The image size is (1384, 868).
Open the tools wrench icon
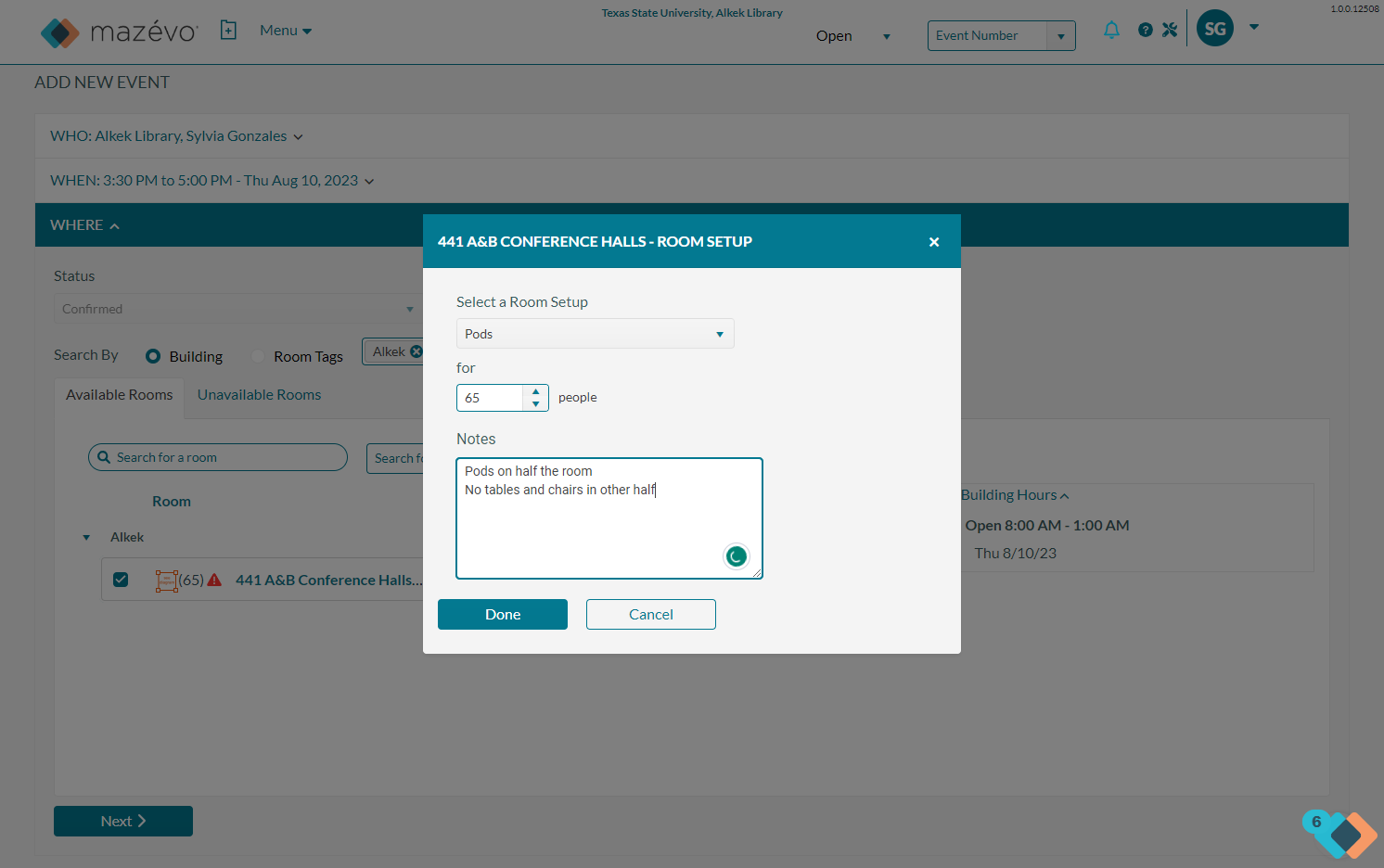(1170, 30)
